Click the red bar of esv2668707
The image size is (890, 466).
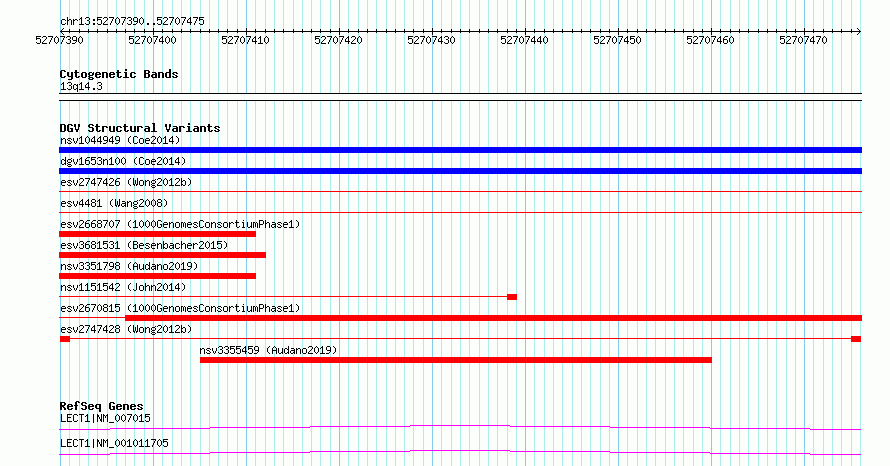(157, 234)
